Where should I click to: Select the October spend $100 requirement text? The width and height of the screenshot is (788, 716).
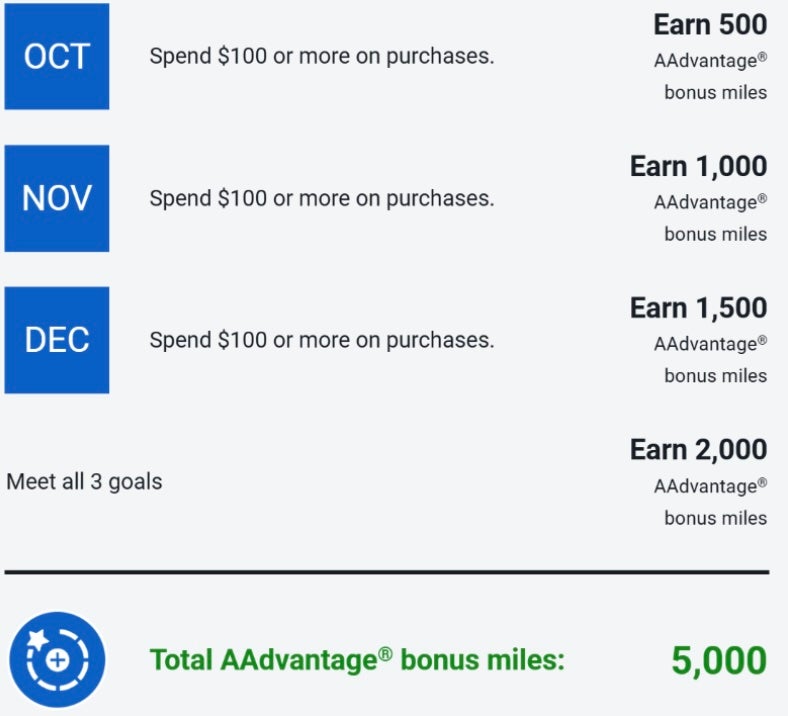[x=321, y=56]
